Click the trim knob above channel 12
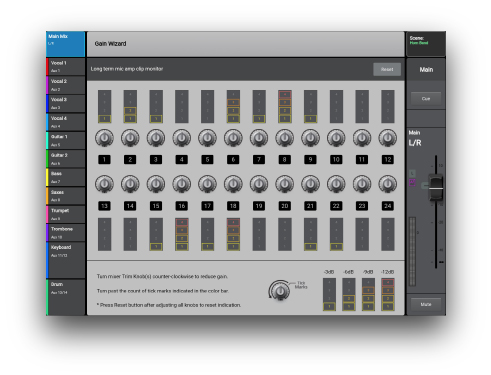 point(388,138)
